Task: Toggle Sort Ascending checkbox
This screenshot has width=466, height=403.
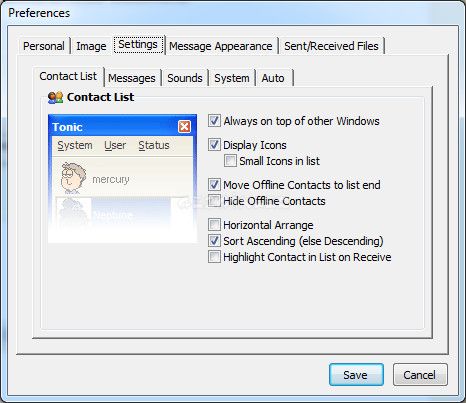Action: tap(214, 241)
